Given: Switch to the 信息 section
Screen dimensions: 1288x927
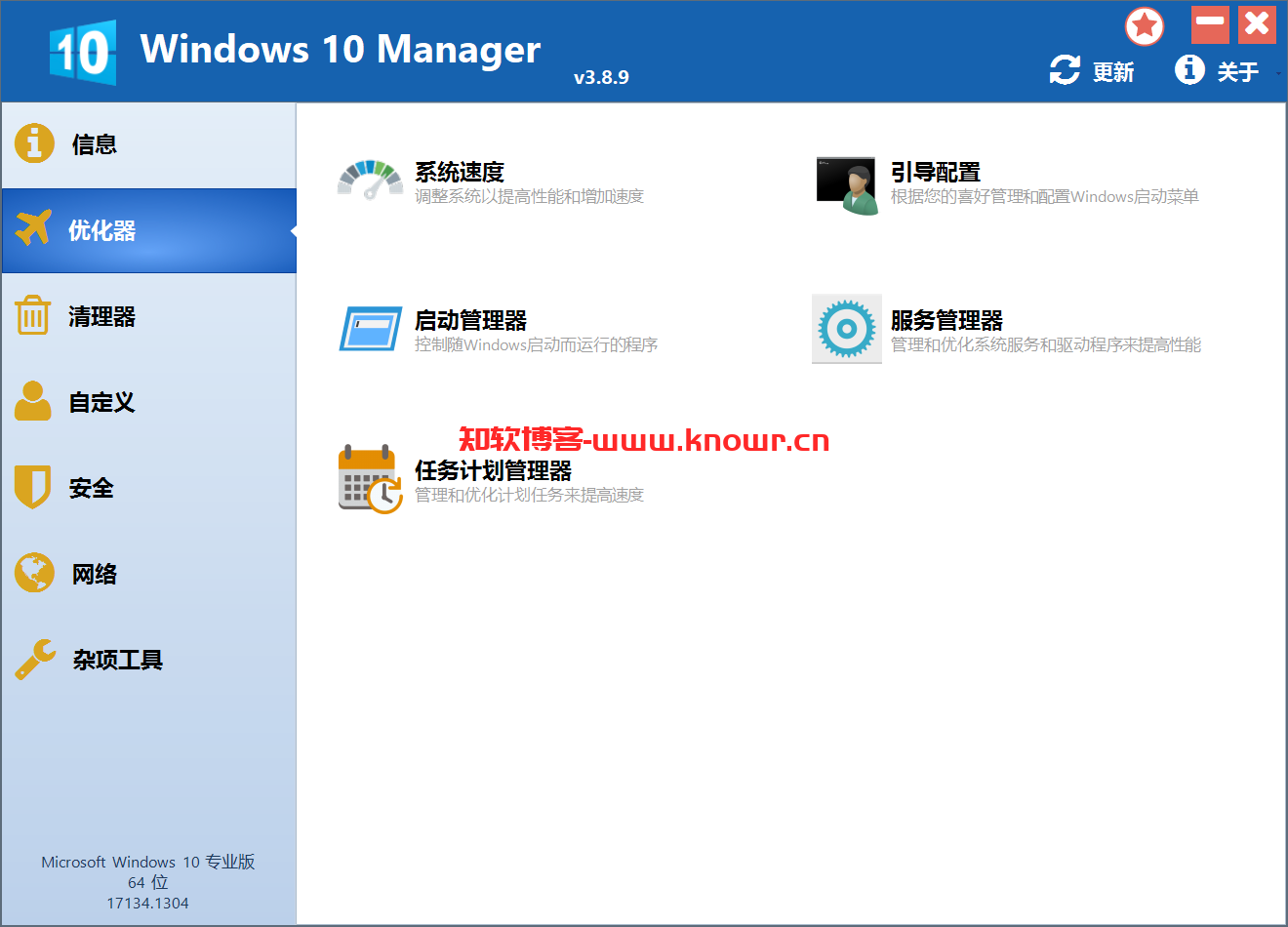Looking at the screenshot, I should pos(148,144).
